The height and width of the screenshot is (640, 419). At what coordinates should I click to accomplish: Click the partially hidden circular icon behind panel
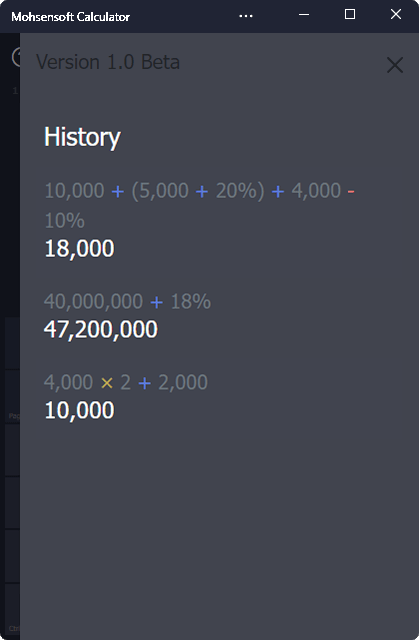16,57
